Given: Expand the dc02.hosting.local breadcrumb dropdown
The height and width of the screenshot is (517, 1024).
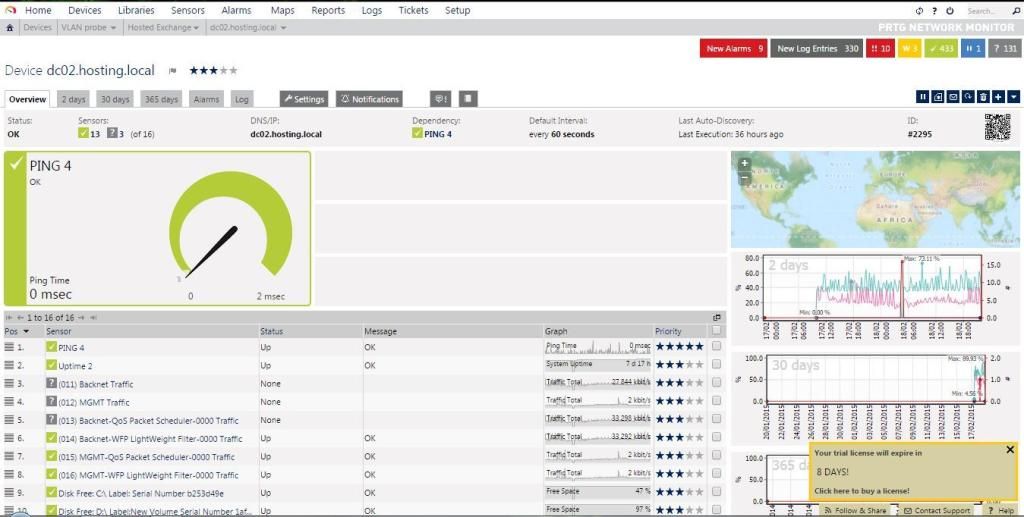Looking at the screenshot, I should [x=283, y=28].
